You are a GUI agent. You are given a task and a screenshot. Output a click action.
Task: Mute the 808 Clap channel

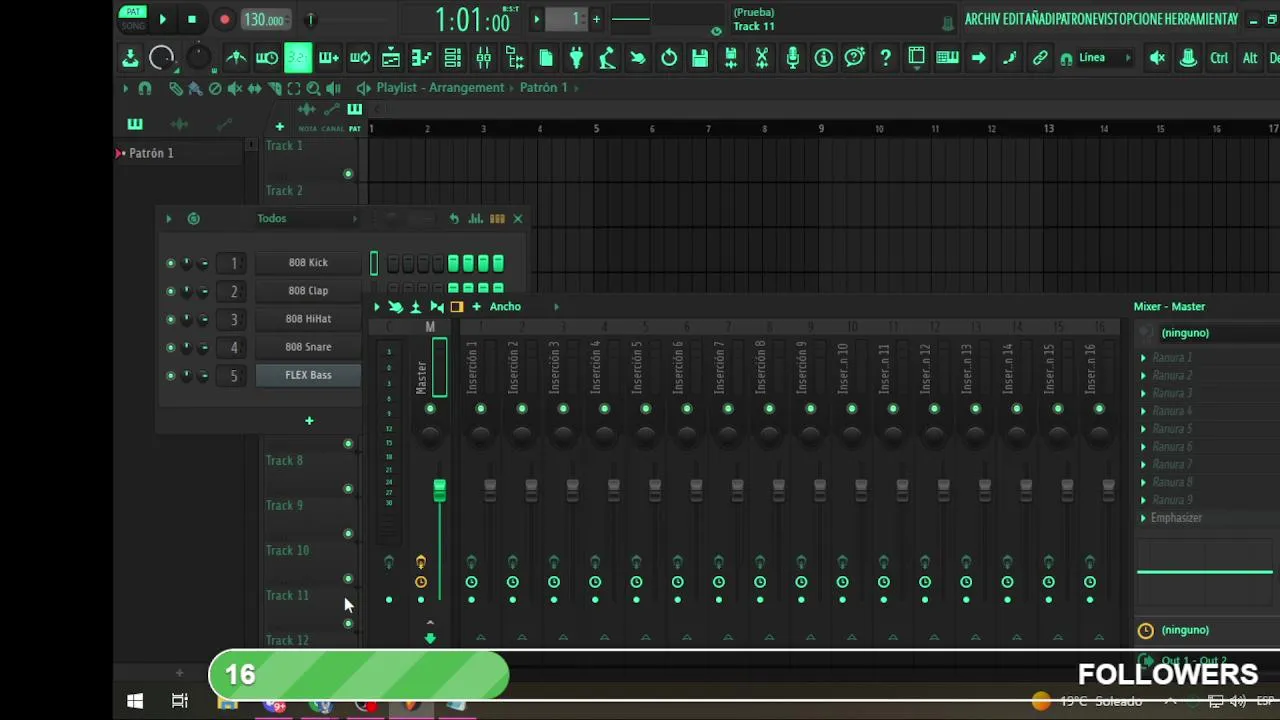point(170,291)
